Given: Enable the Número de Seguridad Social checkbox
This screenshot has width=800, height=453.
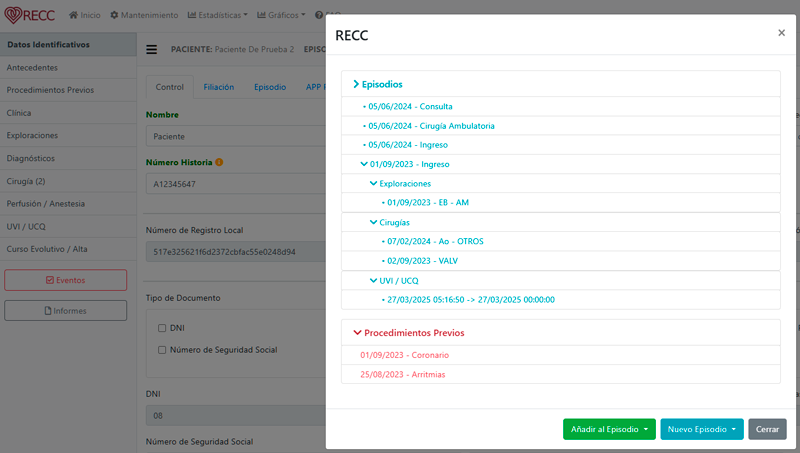Looking at the screenshot, I should coord(163,350).
